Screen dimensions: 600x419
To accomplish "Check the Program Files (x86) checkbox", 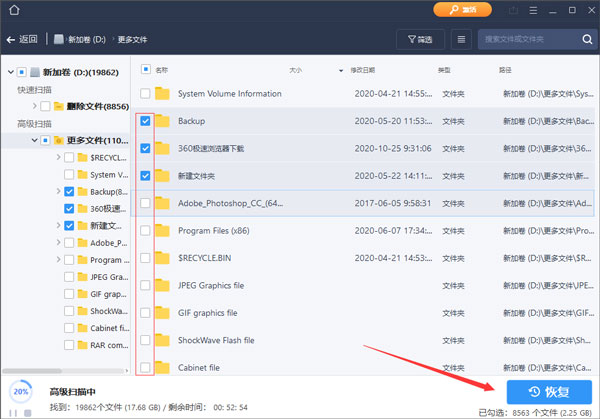I will point(146,231).
